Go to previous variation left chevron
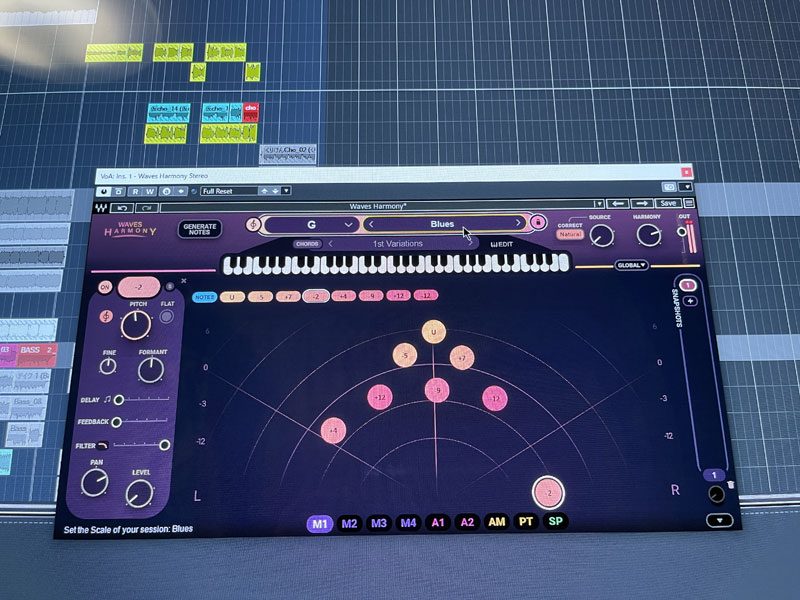Screen dimensions: 800x600 coord(331,244)
